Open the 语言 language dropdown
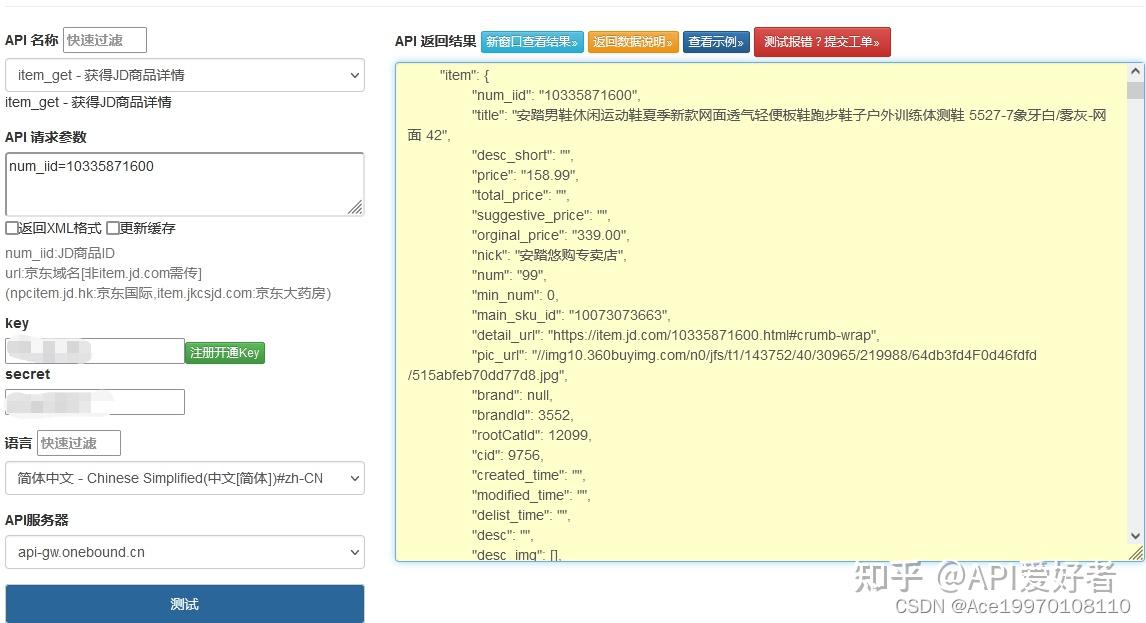 click(184, 478)
